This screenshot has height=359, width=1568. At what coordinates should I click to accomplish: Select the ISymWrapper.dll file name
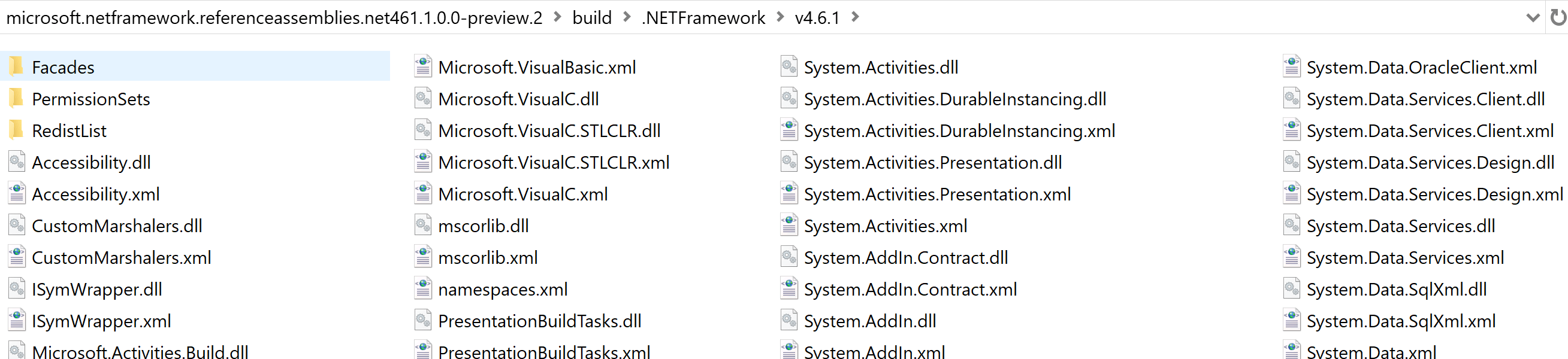97,289
